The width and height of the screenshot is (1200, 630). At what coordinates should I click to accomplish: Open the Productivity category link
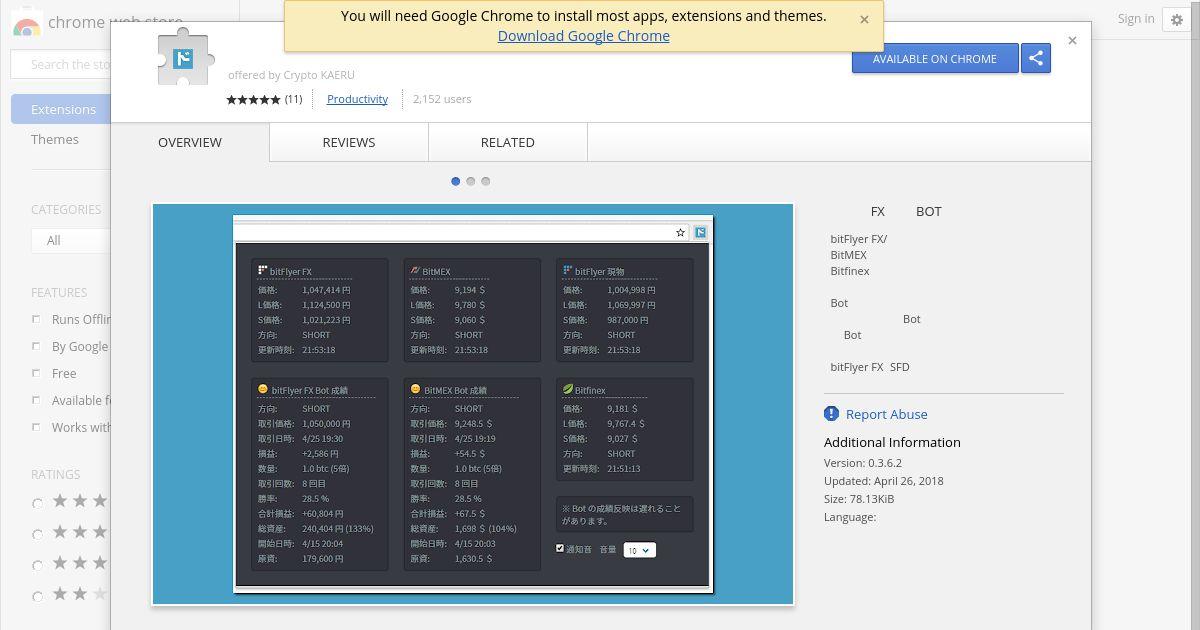click(357, 99)
